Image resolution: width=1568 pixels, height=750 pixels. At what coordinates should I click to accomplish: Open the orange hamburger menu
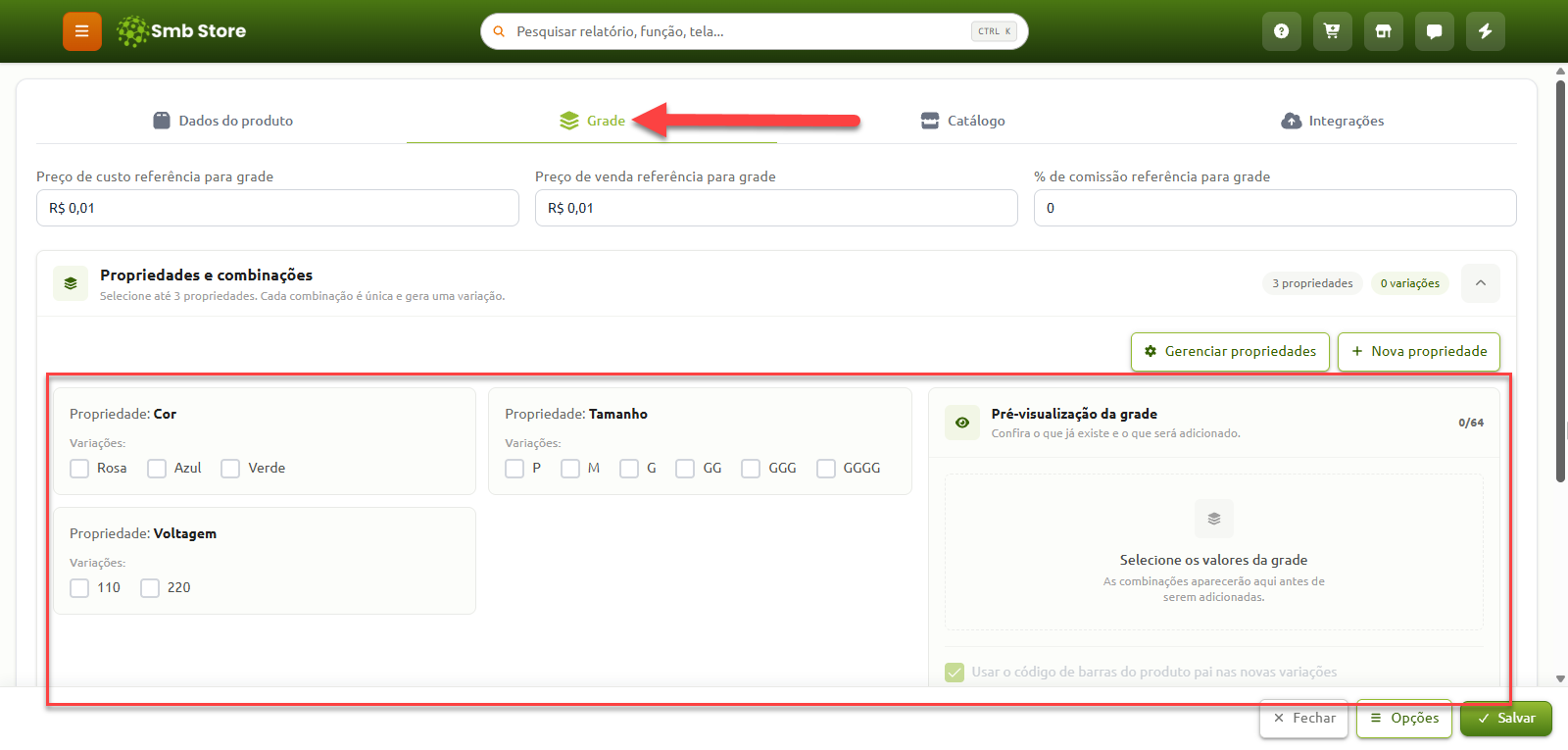tap(82, 31)
